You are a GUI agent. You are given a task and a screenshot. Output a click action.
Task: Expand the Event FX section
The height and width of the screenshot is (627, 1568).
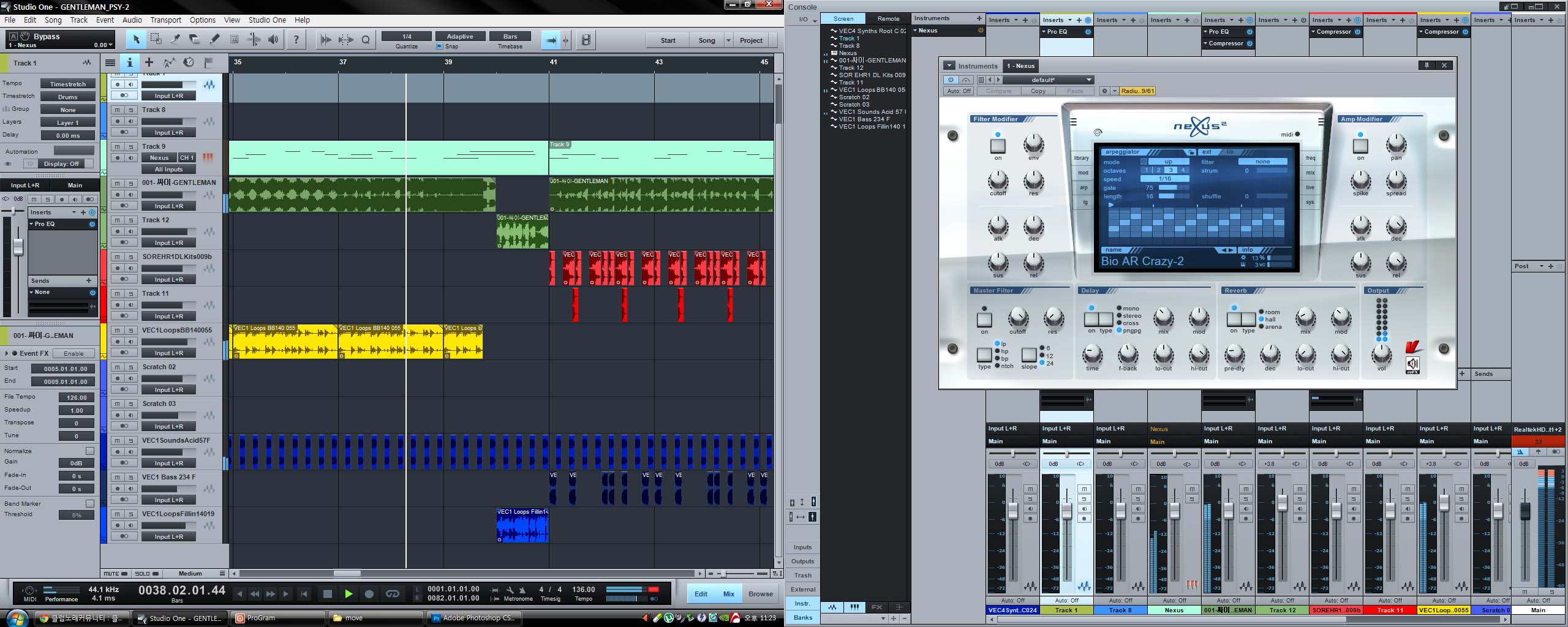(x=7, y=353)
